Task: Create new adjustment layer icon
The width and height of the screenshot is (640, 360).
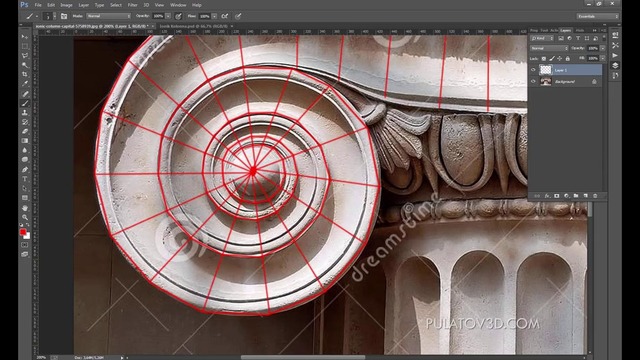Action: point(567,196)
